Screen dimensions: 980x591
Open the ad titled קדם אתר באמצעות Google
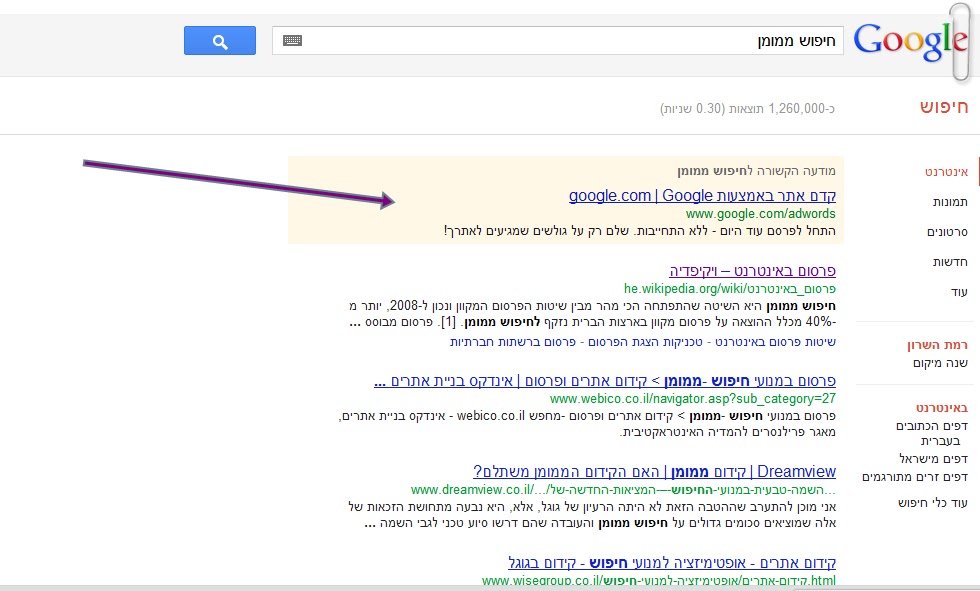(x=702, y=196)
